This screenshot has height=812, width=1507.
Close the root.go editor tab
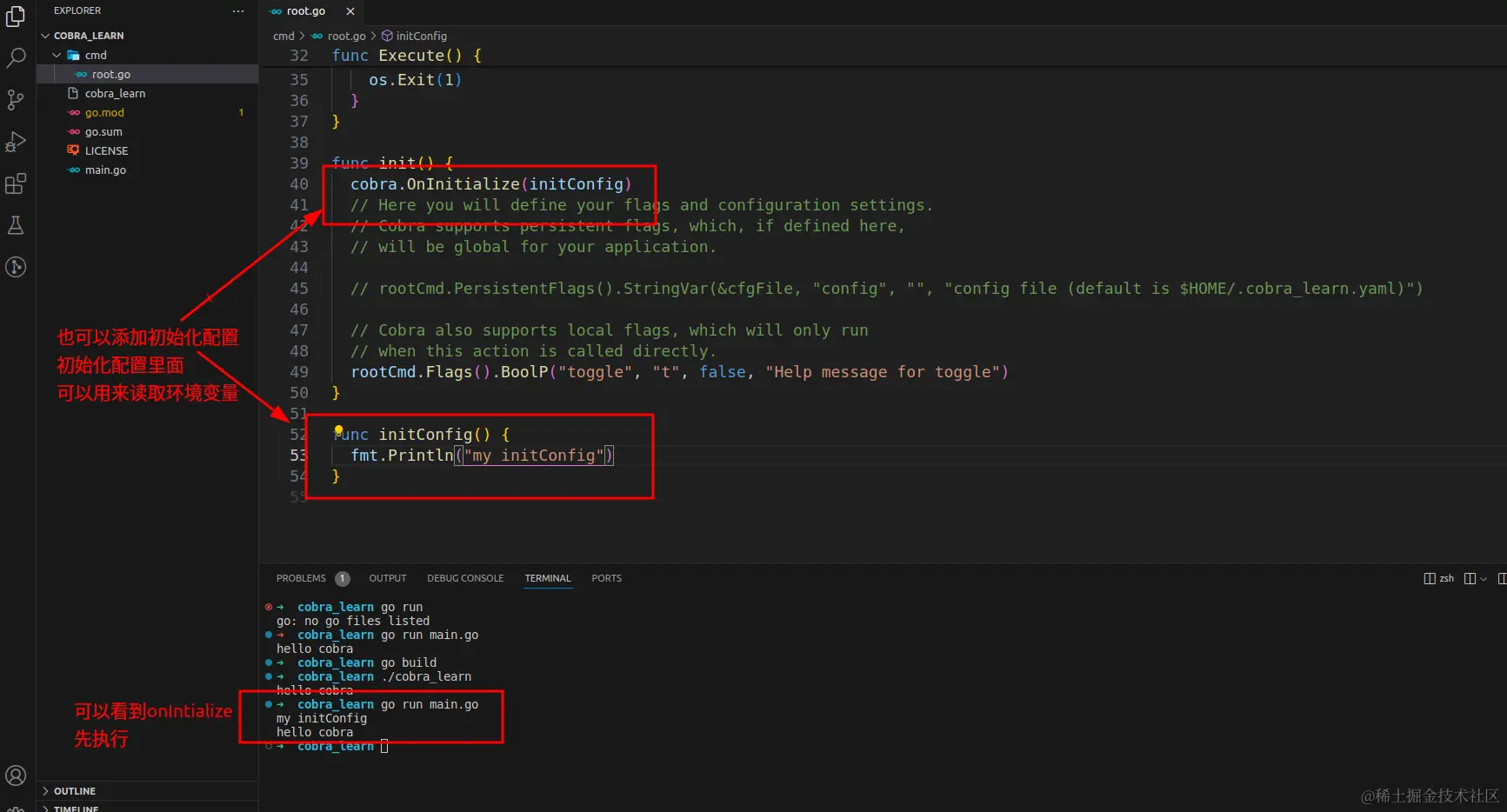tap(350, 11)
